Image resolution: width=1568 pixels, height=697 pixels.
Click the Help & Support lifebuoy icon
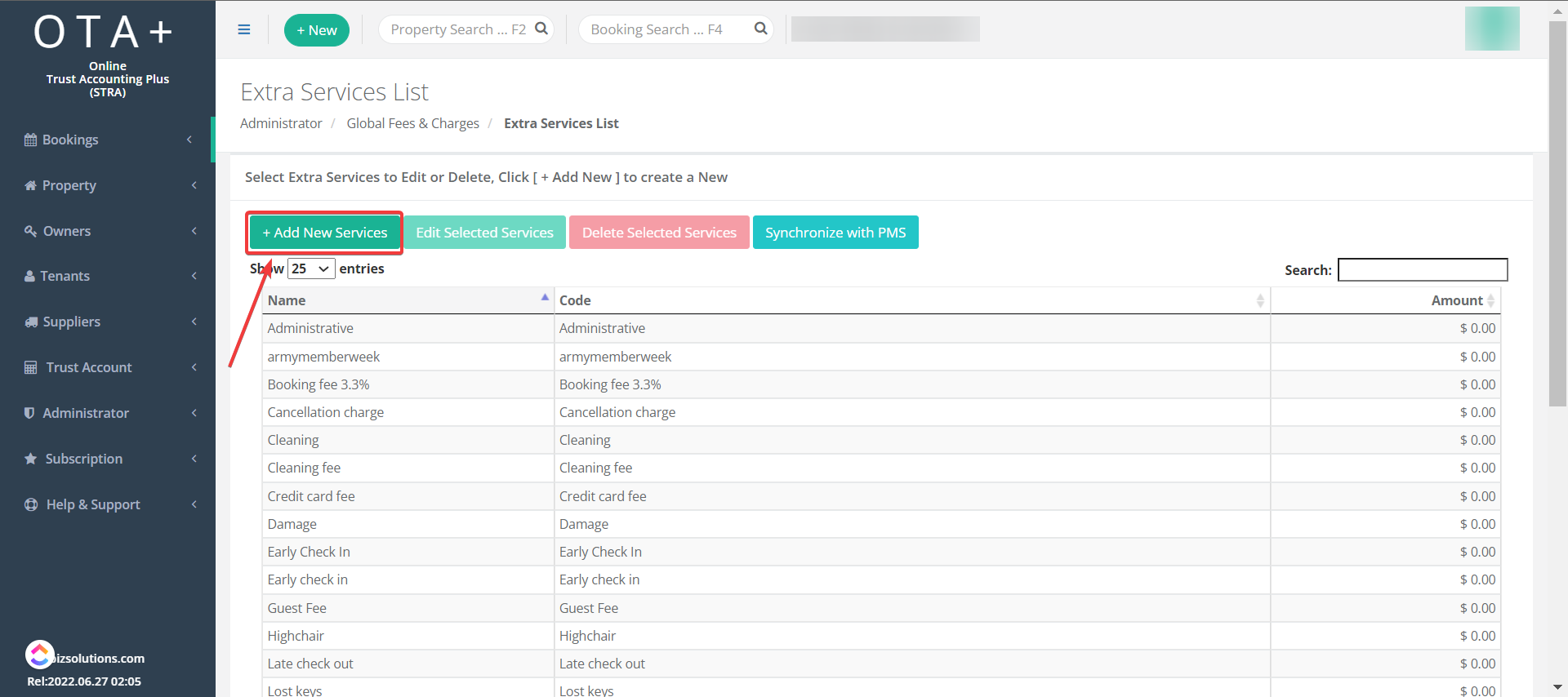tap(31, 504)
